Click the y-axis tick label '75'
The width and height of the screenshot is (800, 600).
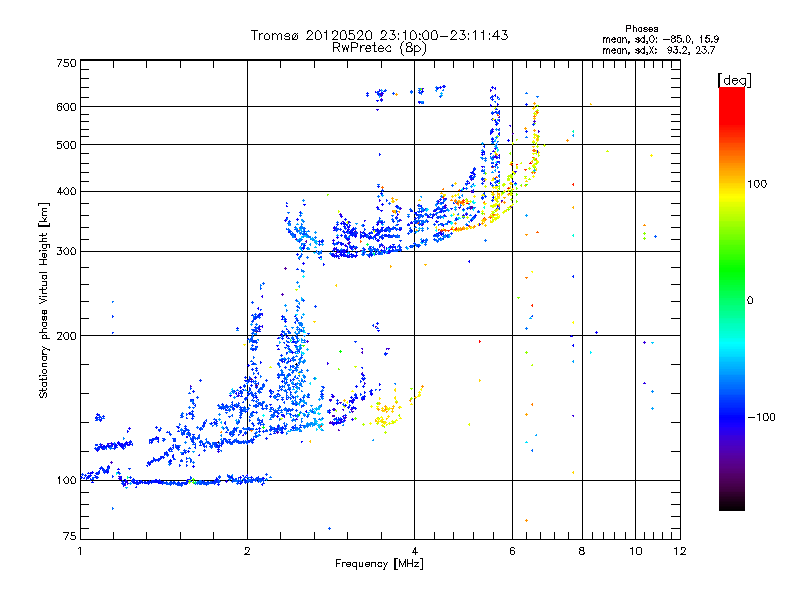pyautogui.click(x=70, y=536)
